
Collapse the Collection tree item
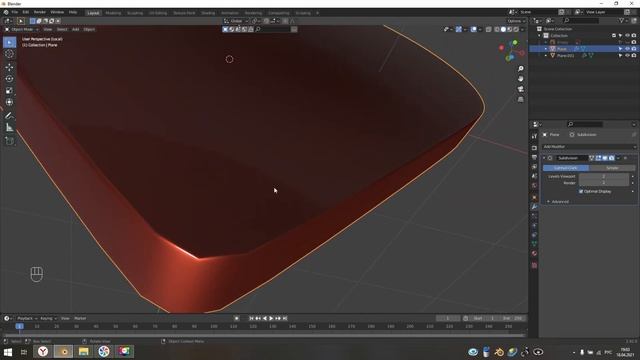539,36
